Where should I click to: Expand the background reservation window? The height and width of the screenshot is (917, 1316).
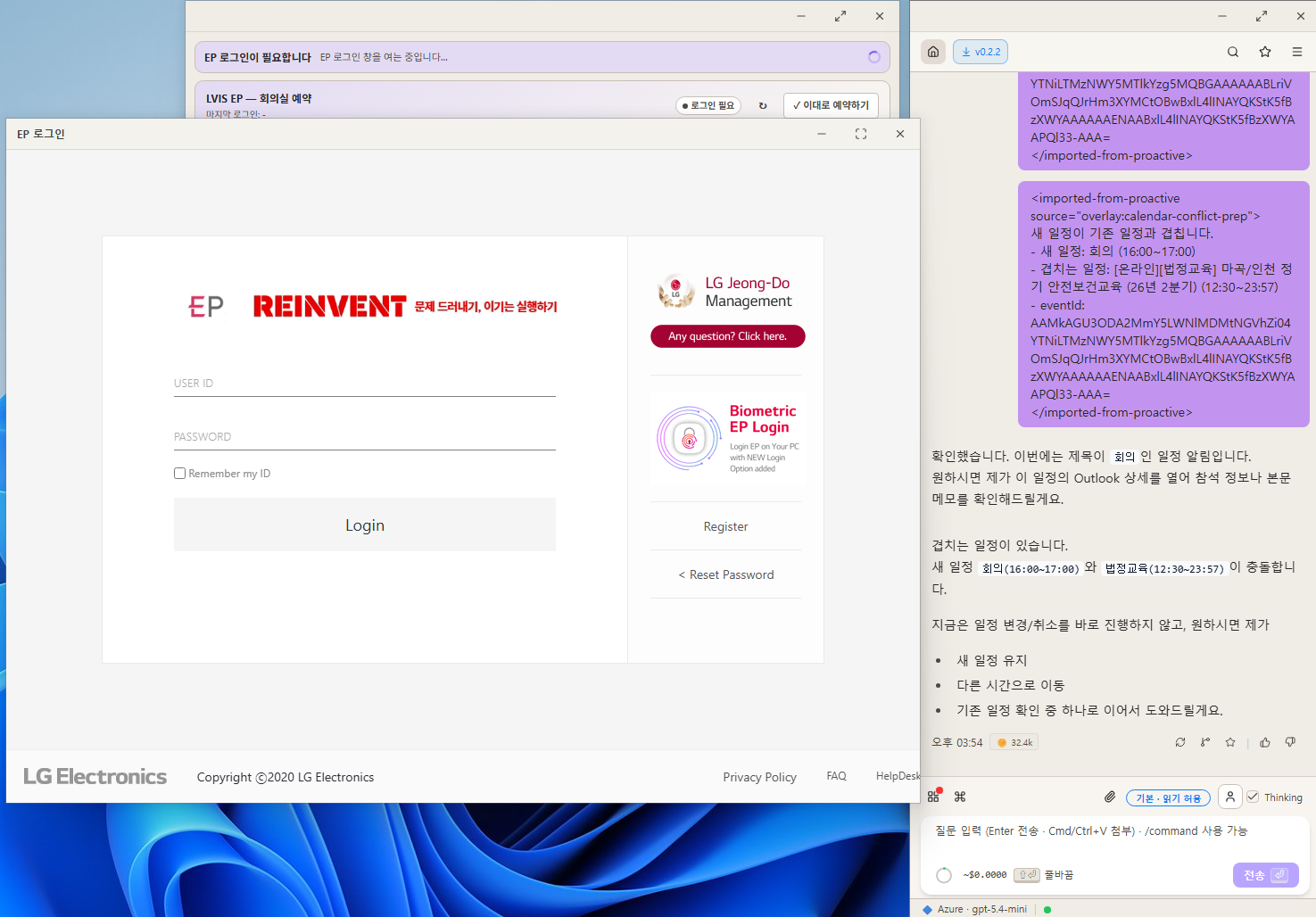(840, 16)
